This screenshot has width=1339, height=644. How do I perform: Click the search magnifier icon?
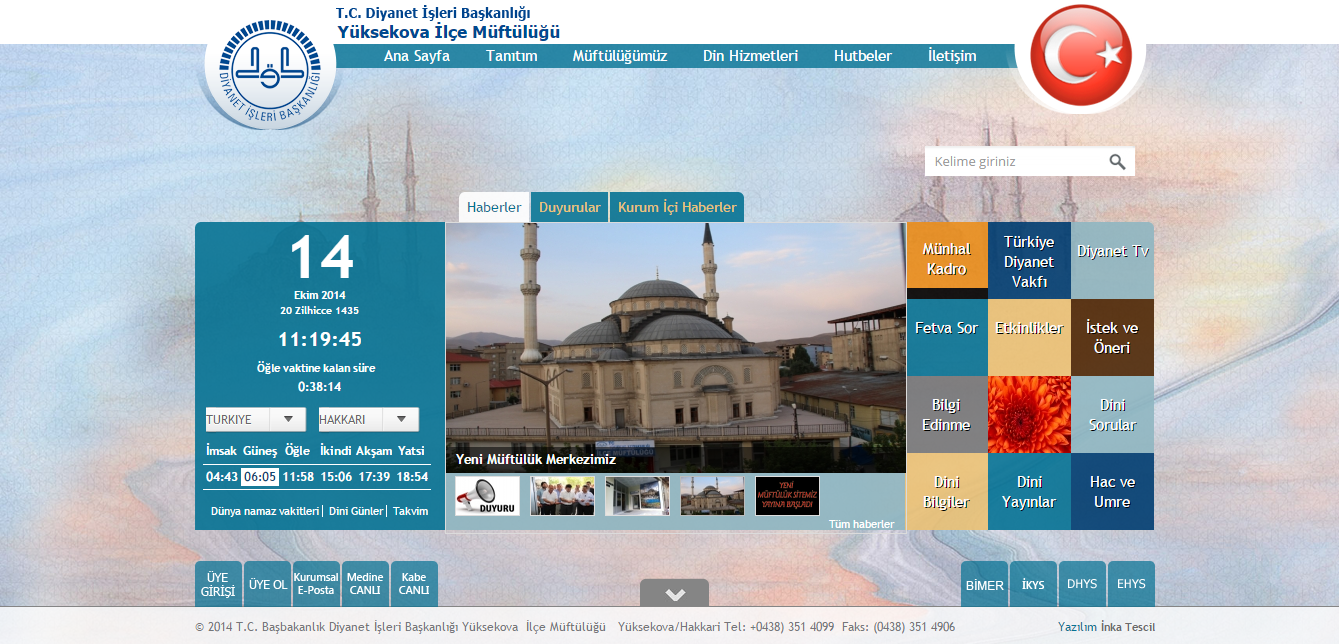coord(1116,162)
